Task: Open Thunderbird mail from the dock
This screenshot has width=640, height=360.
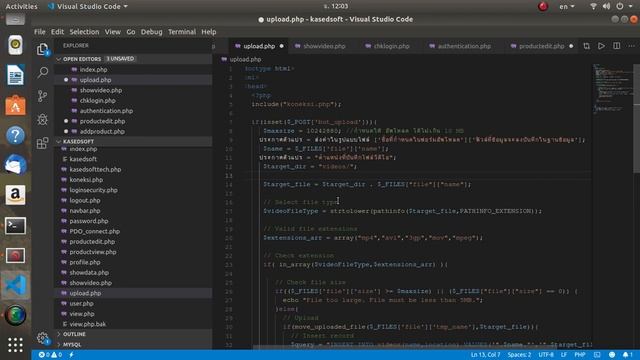Action: (x=16, y=165)
